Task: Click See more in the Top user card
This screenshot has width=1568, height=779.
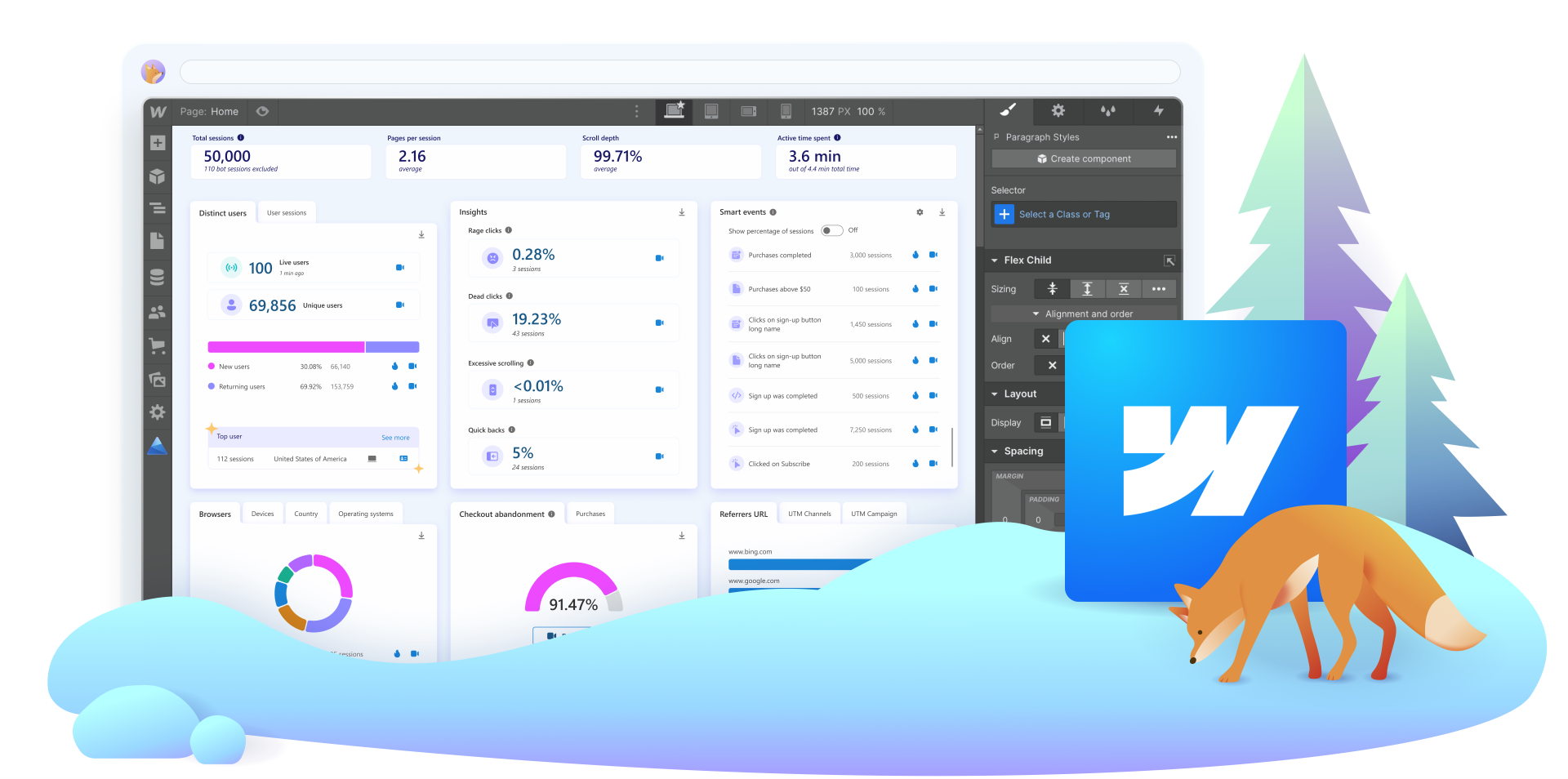Action: coord(395,437)
